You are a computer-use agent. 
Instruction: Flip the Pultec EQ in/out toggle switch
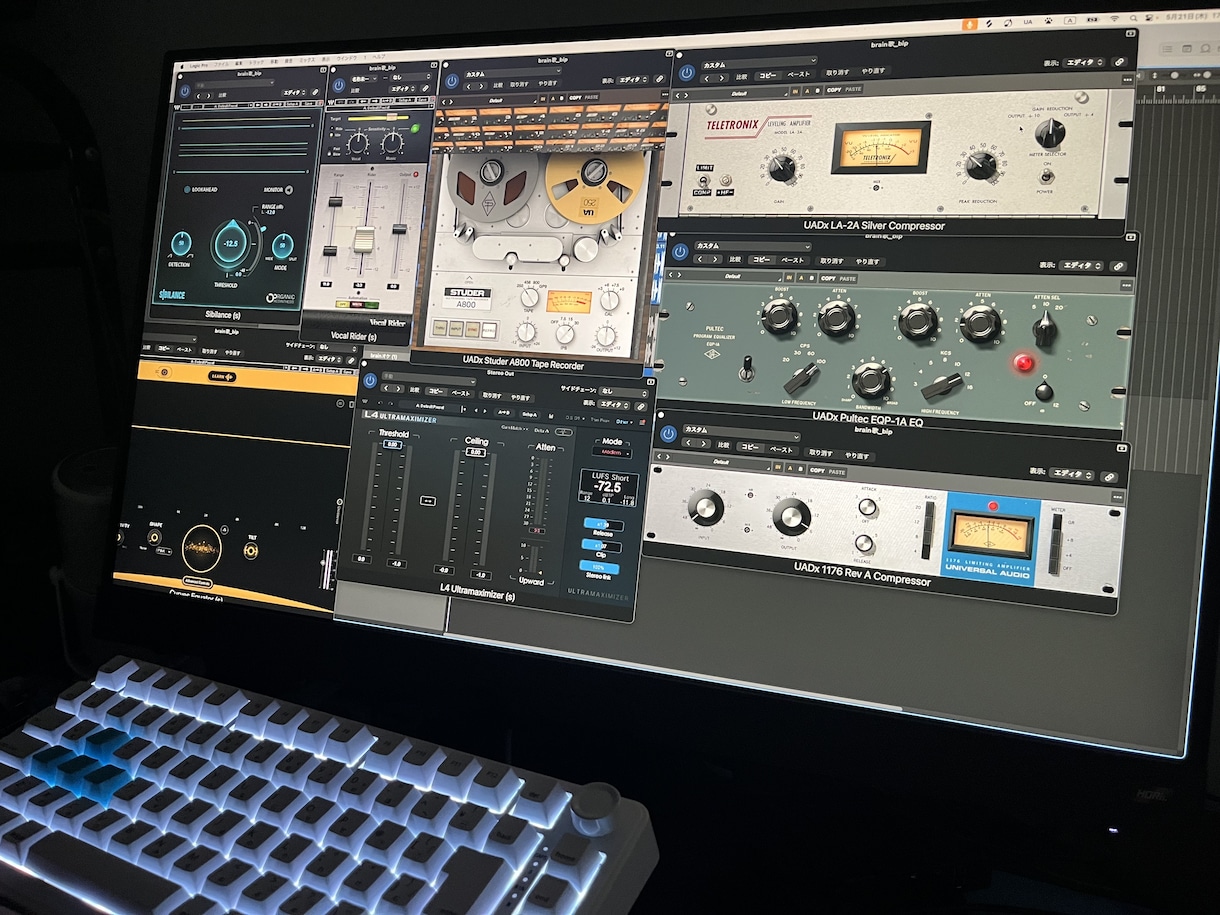point(745,372)
